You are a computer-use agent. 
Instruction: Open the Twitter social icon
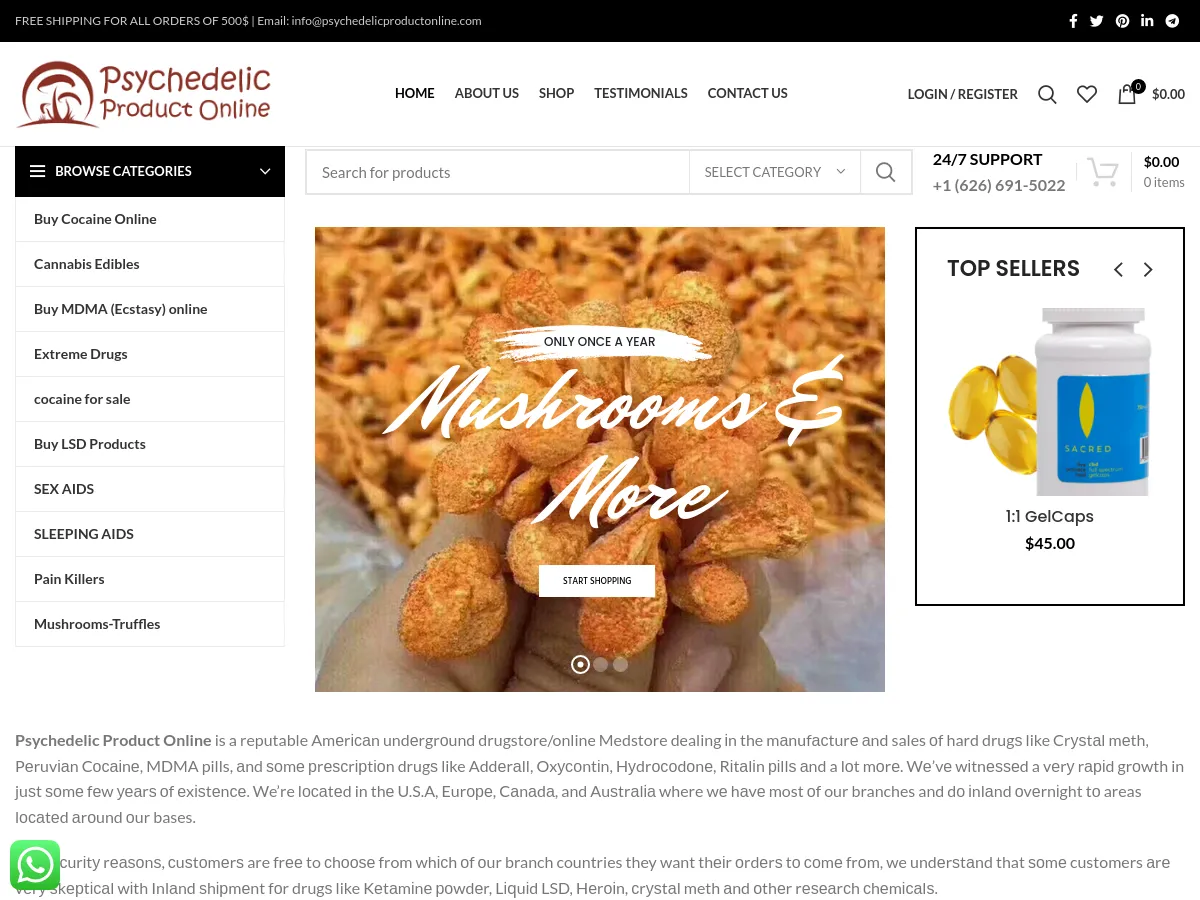pyautogui.click(x=1097, y=21)
